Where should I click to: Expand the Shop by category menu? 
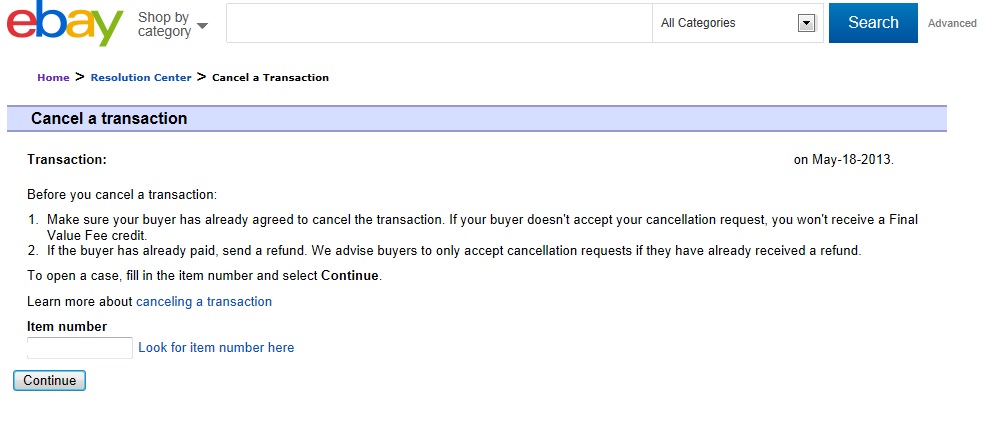pos(173,24)
